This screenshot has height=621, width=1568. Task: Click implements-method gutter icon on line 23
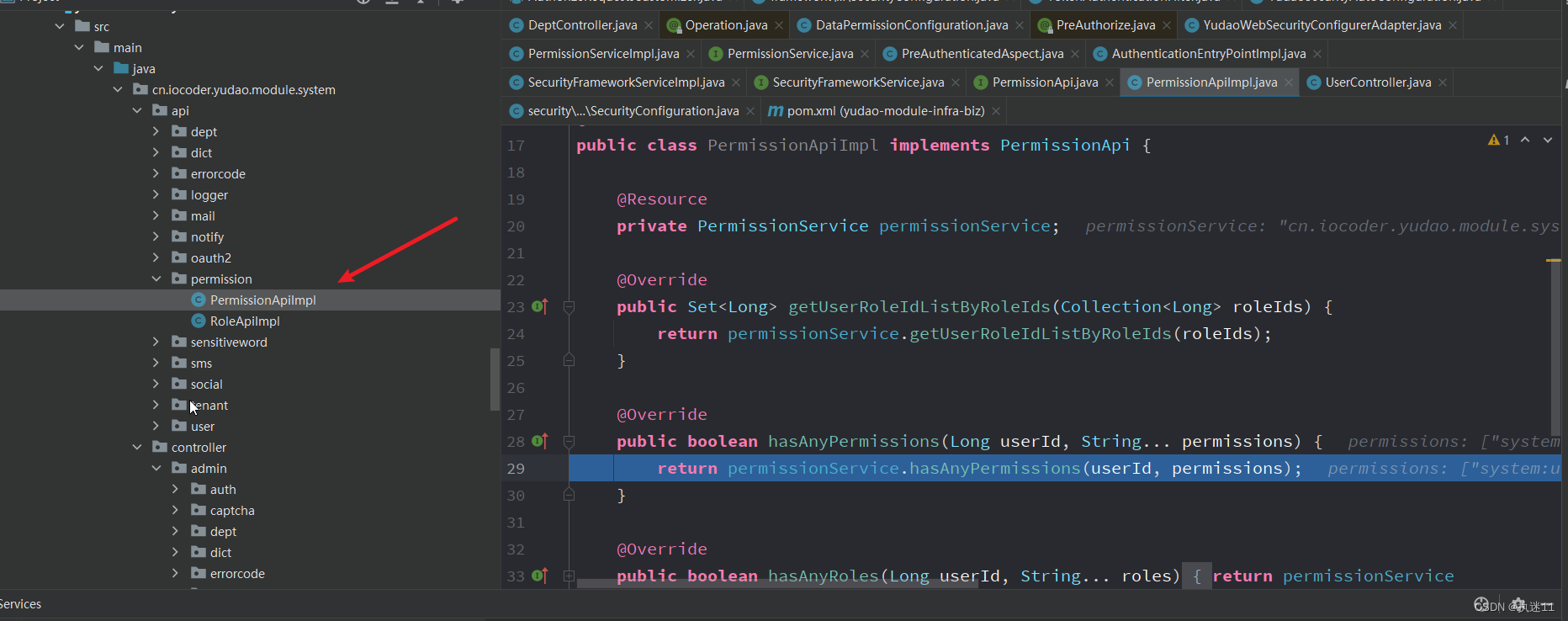click(x=540, y=306)
